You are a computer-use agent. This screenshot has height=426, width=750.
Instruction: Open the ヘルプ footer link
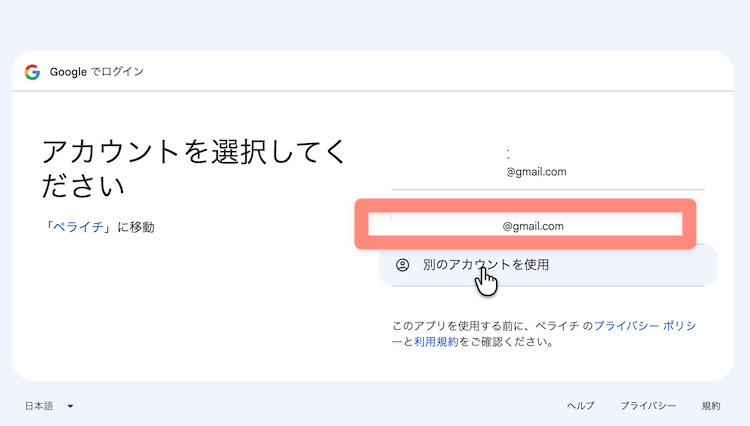click(x=581, y=406)
